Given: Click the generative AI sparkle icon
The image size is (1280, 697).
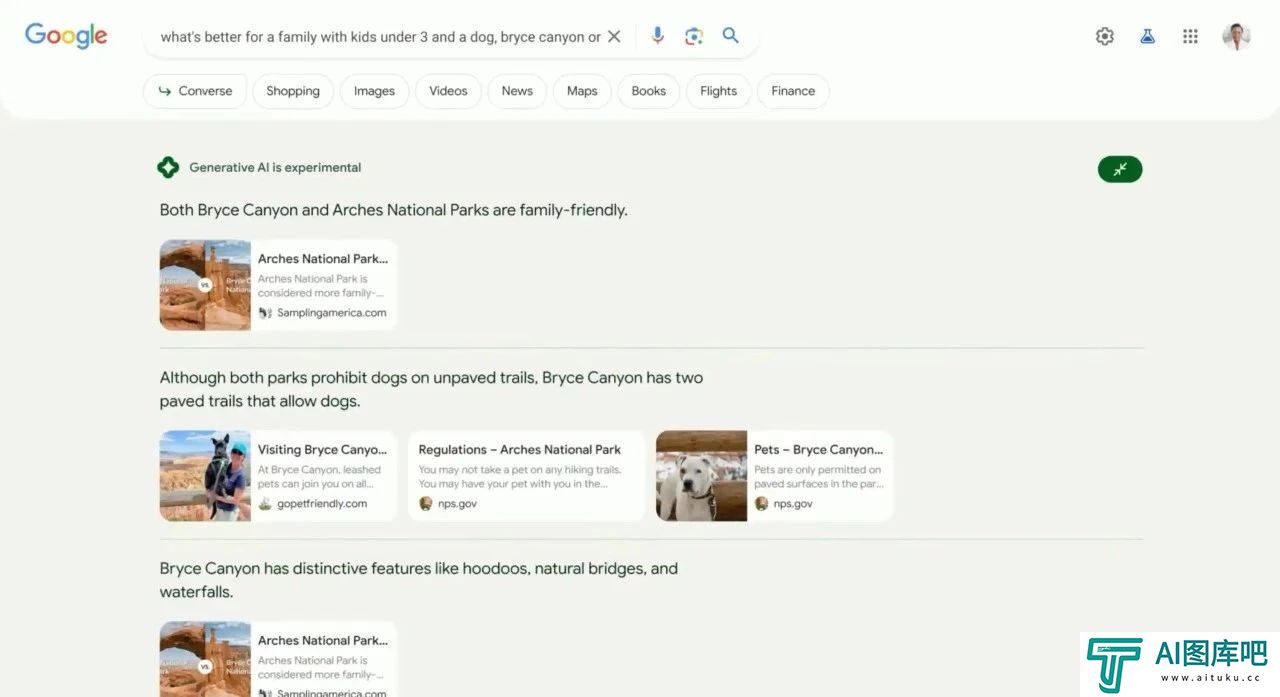Looking at the screenshot, I should tap(168, 167).
